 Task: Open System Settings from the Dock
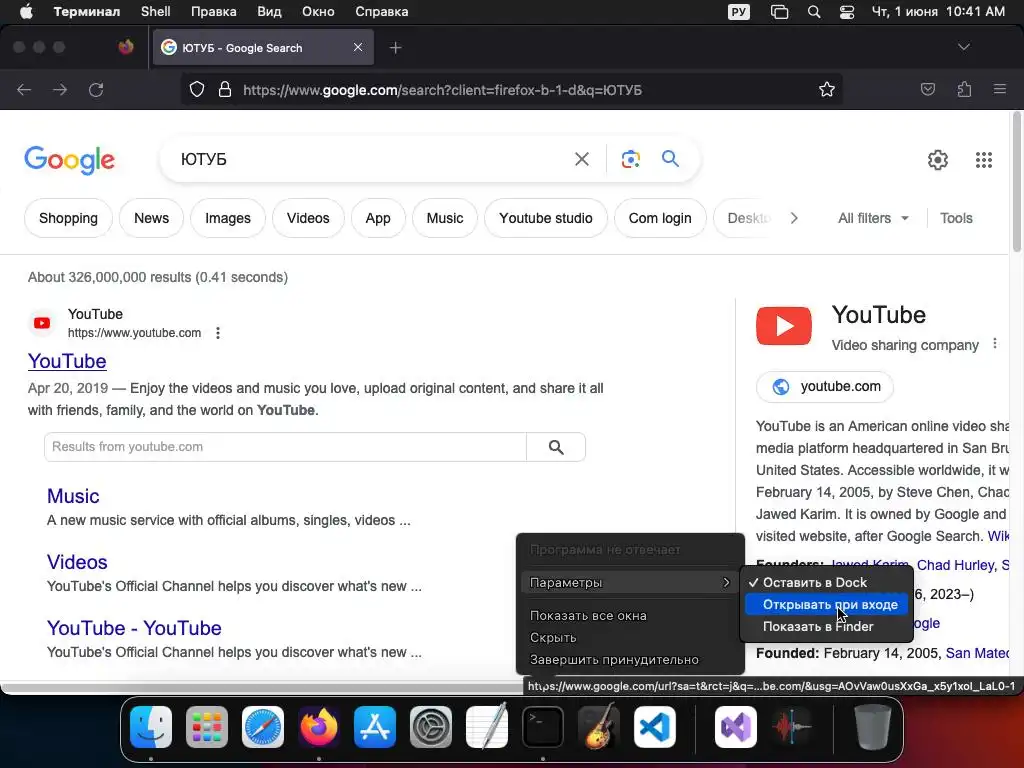pos(430,727)
